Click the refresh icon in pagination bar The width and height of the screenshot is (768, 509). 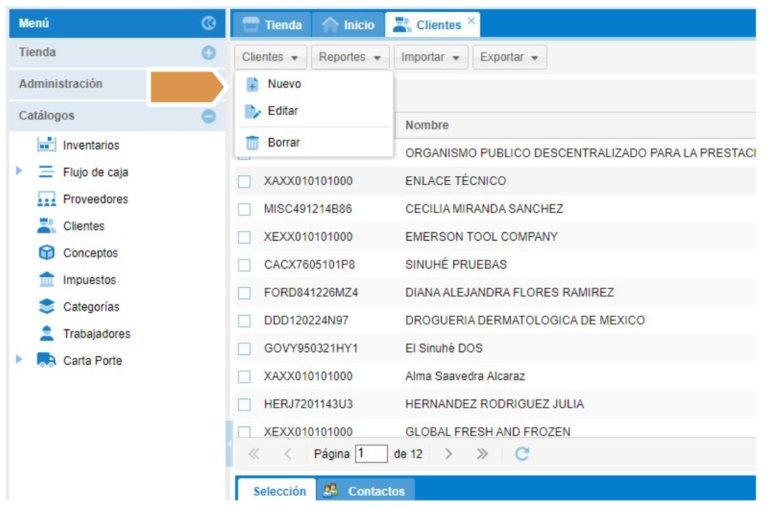522,454
